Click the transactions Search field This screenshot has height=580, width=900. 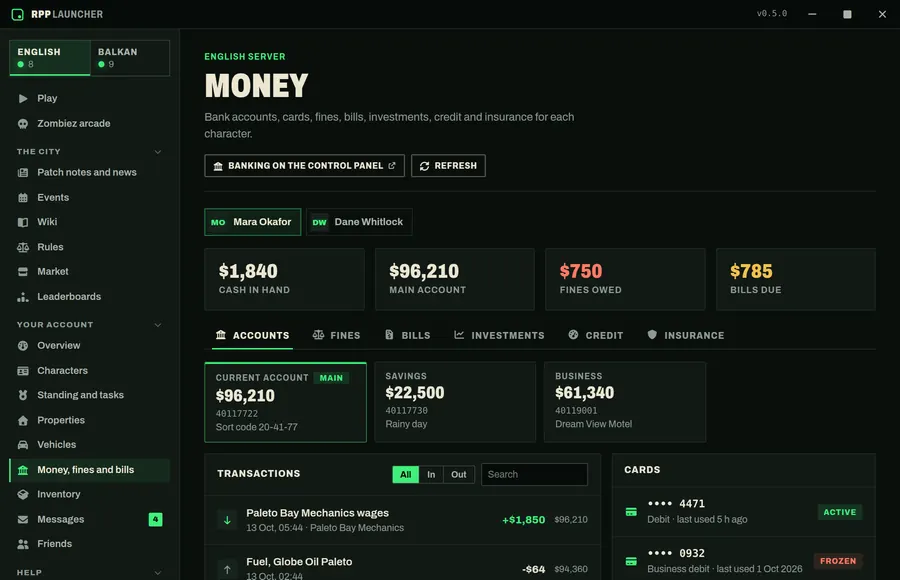(x=534, y=474)
